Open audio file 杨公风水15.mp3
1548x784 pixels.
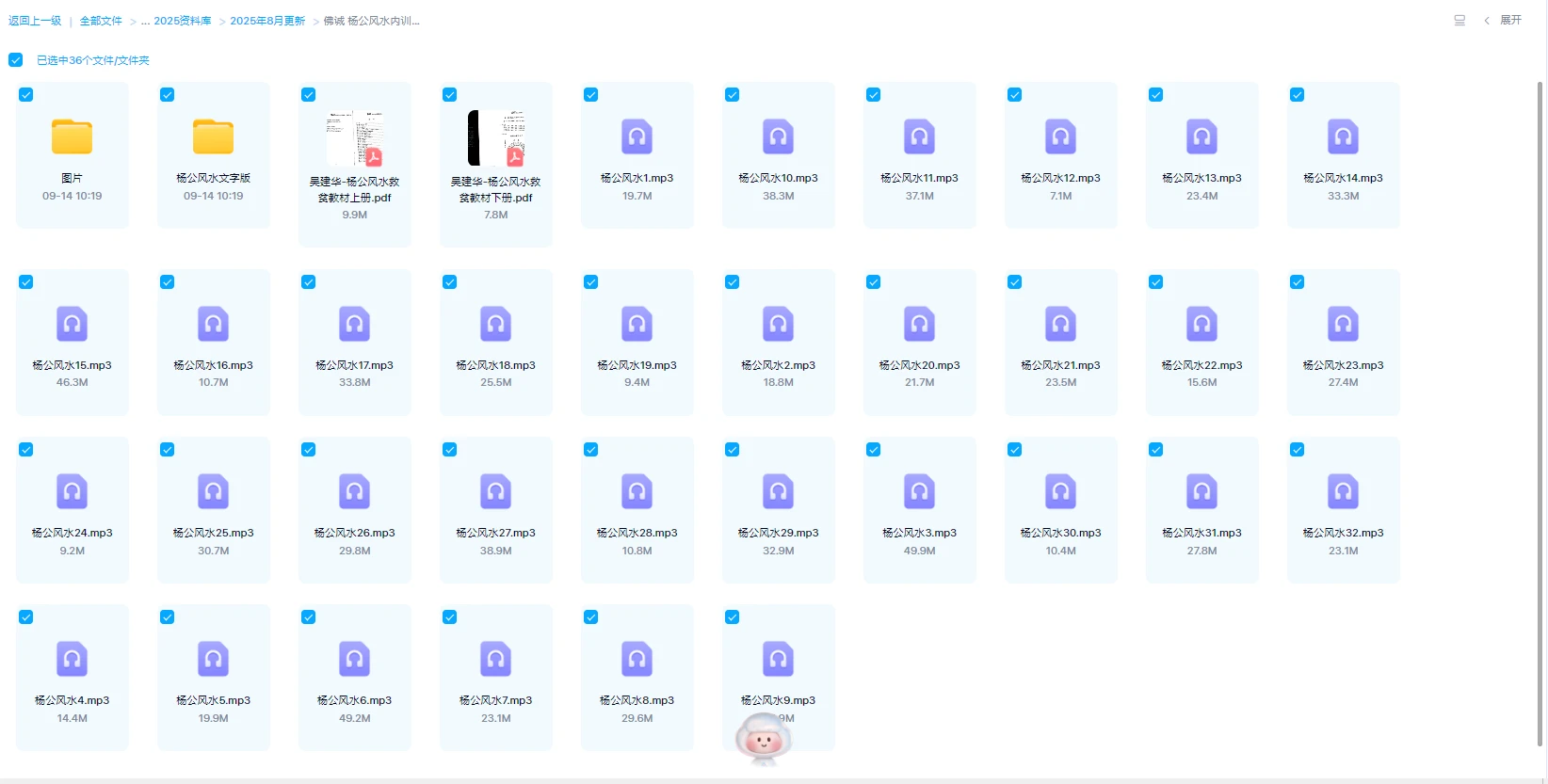(x=72, y=325)
